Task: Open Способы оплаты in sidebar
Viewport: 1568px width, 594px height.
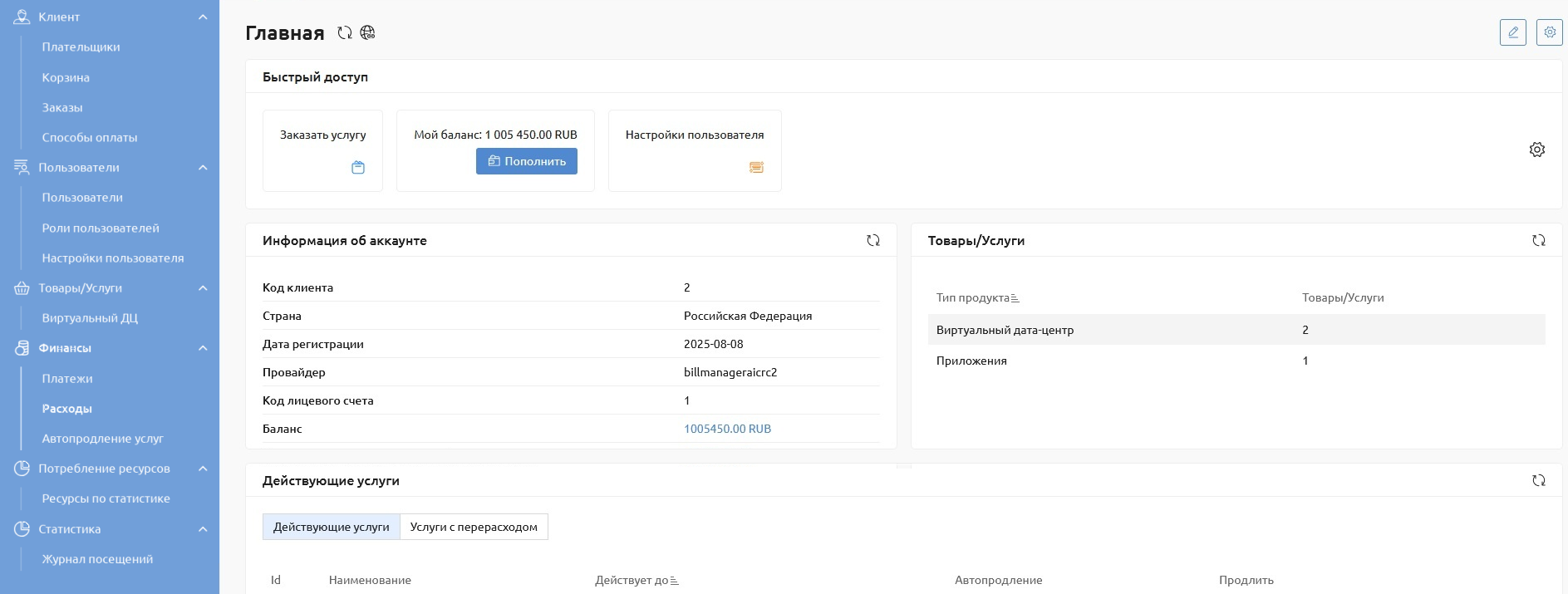Action: [90, 137]
